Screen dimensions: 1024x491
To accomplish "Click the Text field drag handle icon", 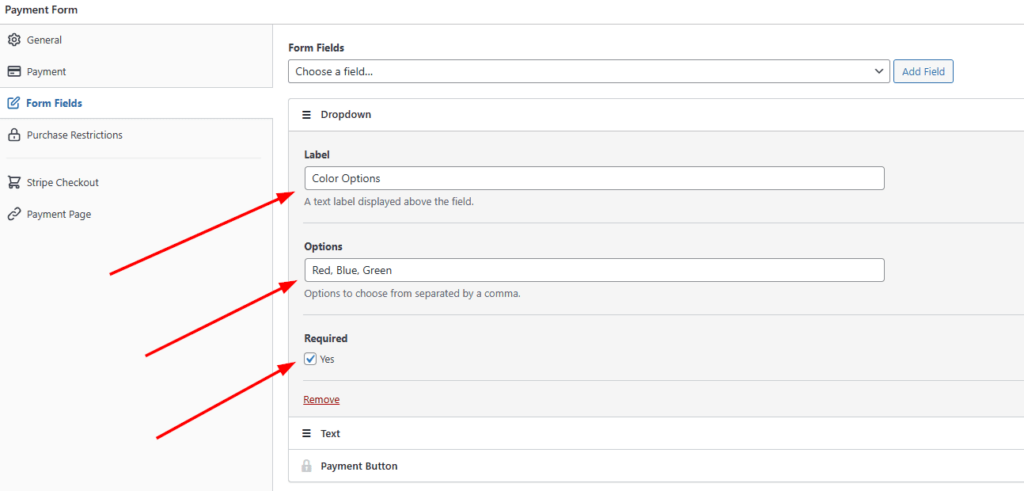I will coord(306,434).
